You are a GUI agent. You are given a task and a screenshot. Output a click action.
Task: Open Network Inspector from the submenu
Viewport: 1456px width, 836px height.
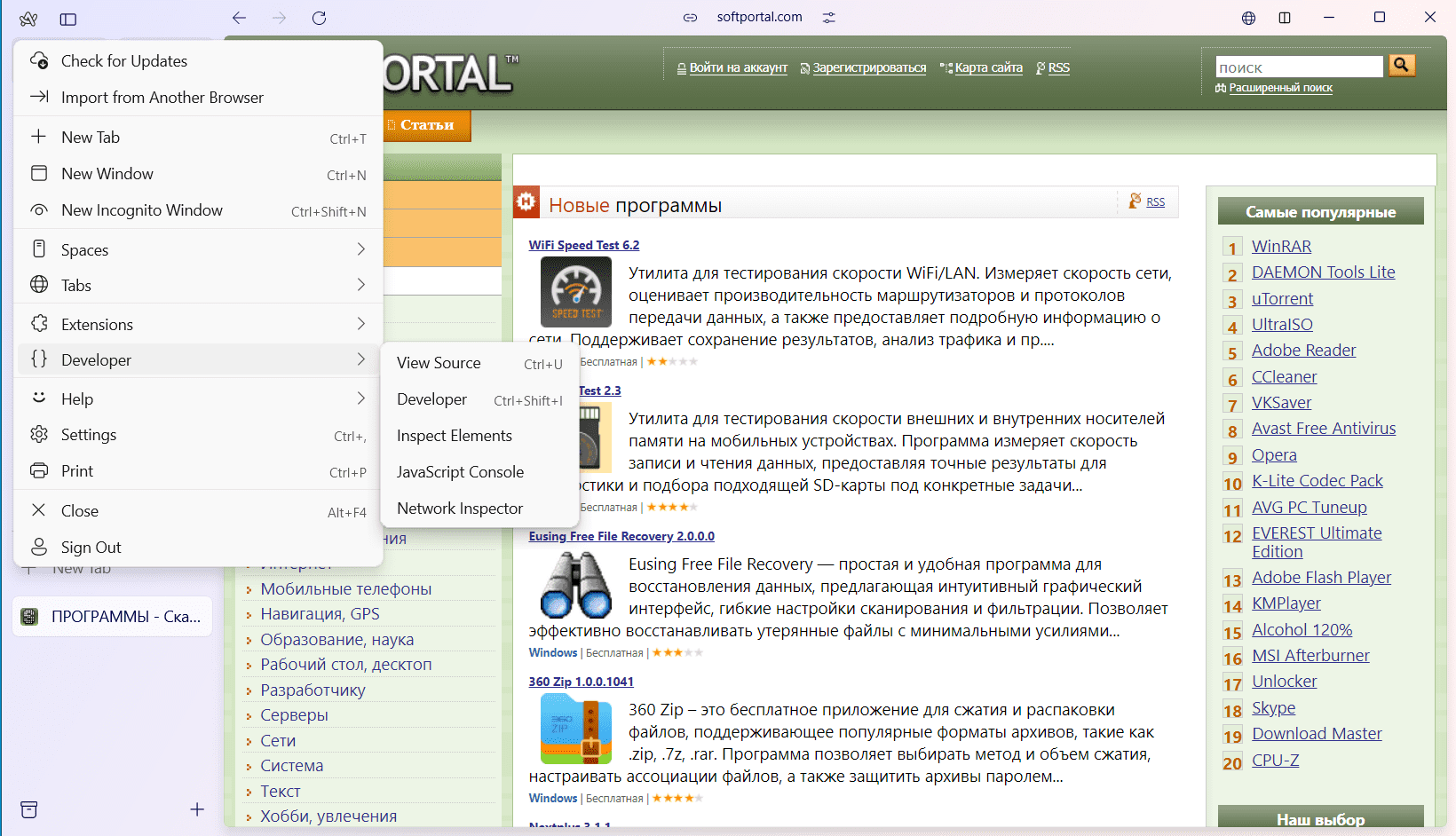479,509
